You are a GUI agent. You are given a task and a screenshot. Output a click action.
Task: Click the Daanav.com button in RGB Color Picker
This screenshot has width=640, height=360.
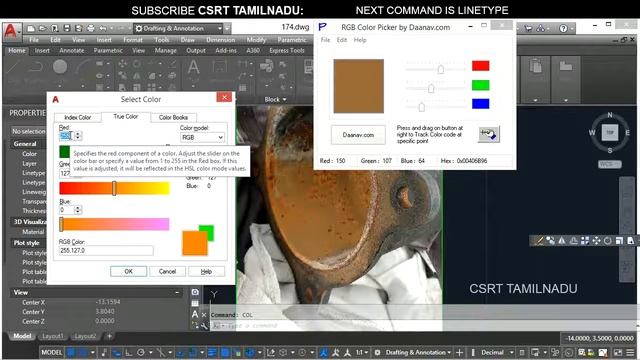358,135
